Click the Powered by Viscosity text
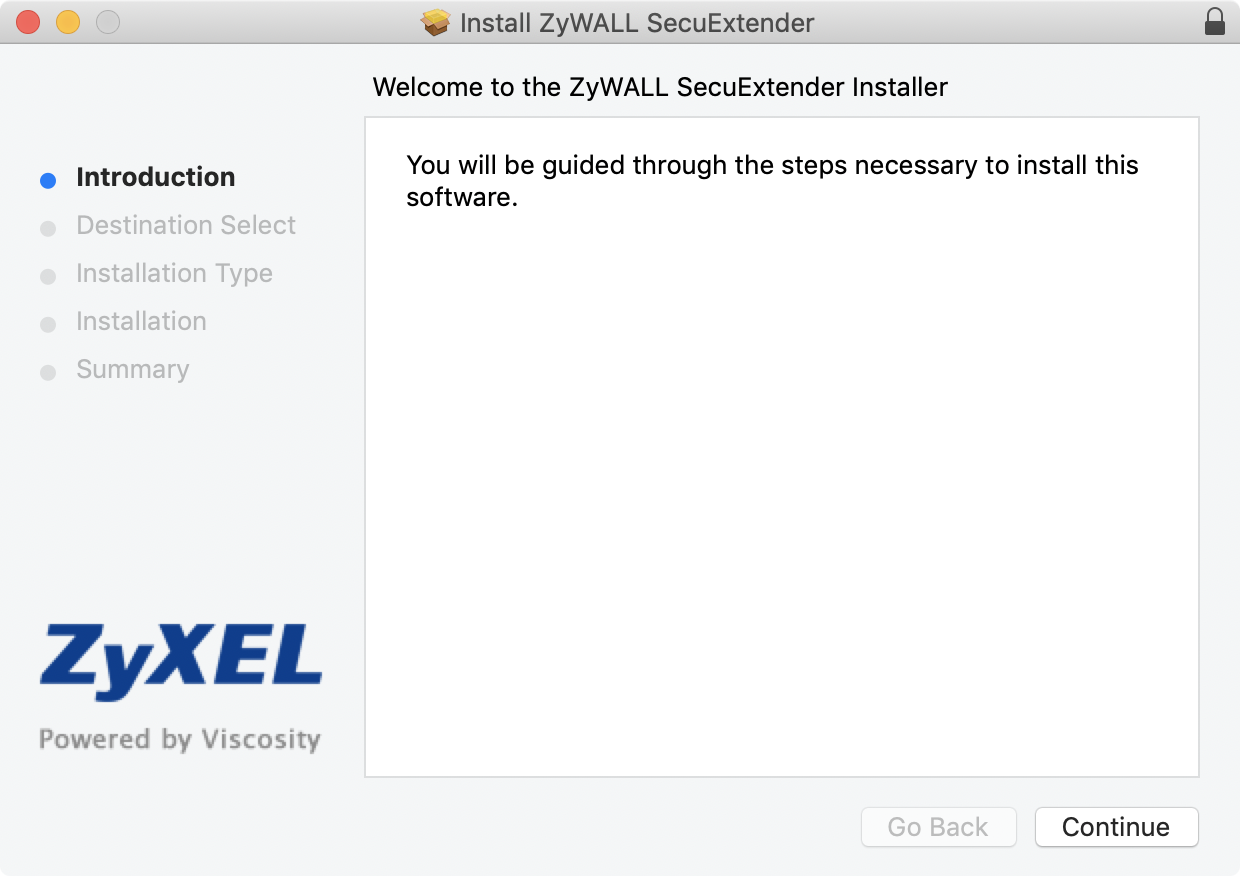The image size is (1240, 876). click(180, 740)
